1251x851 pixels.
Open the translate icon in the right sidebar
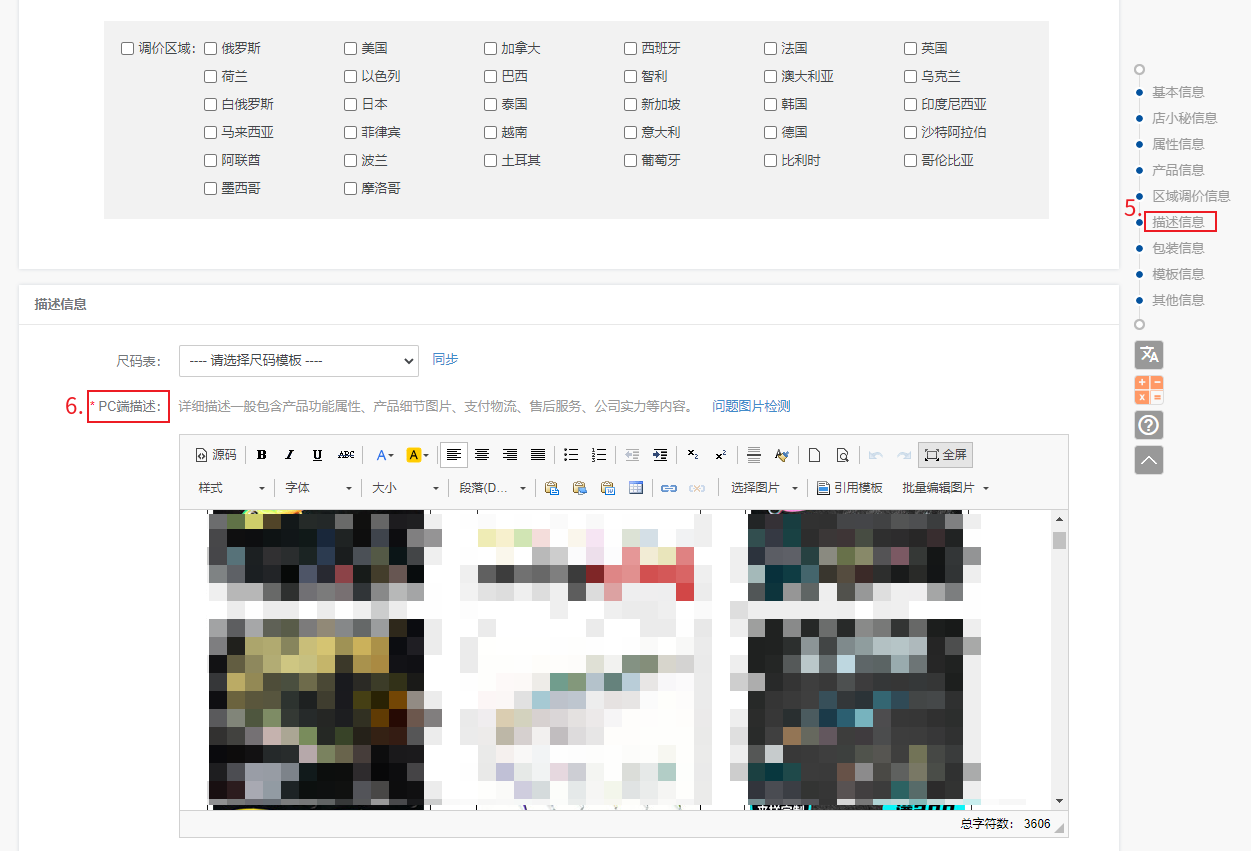tap(1149, 355)
